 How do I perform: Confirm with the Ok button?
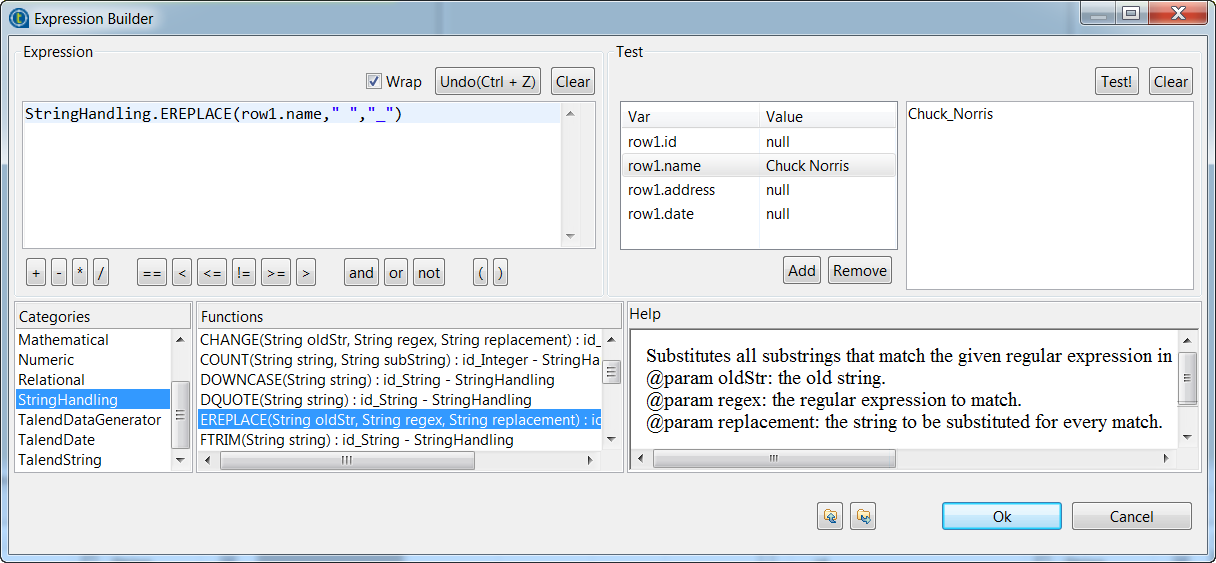pos(1002,516)
